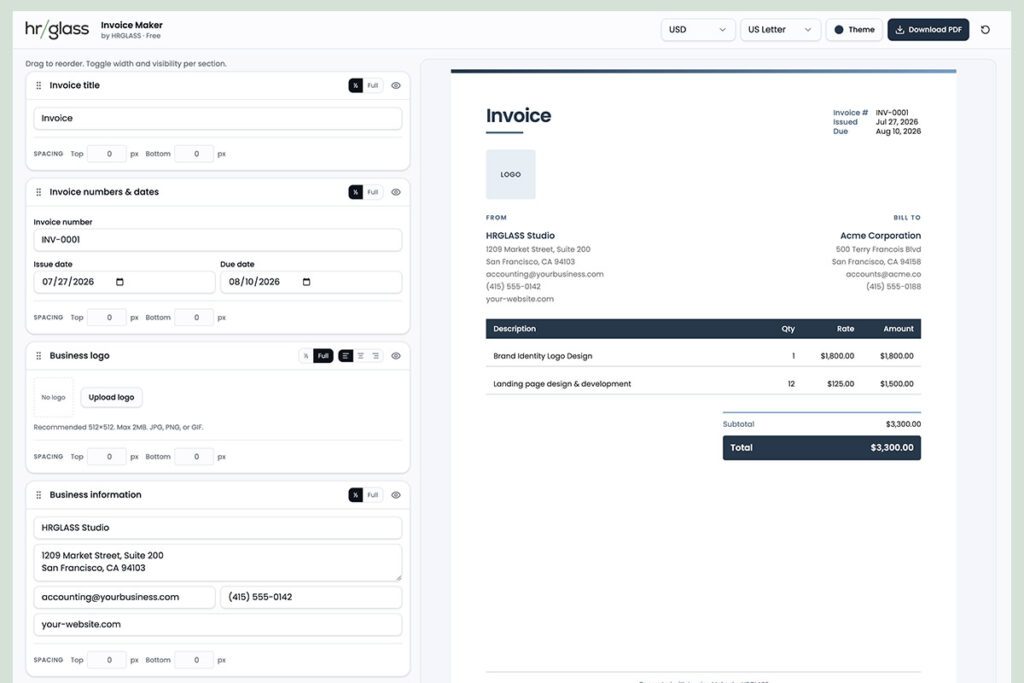Set Business logo width to half

(306, 356)
